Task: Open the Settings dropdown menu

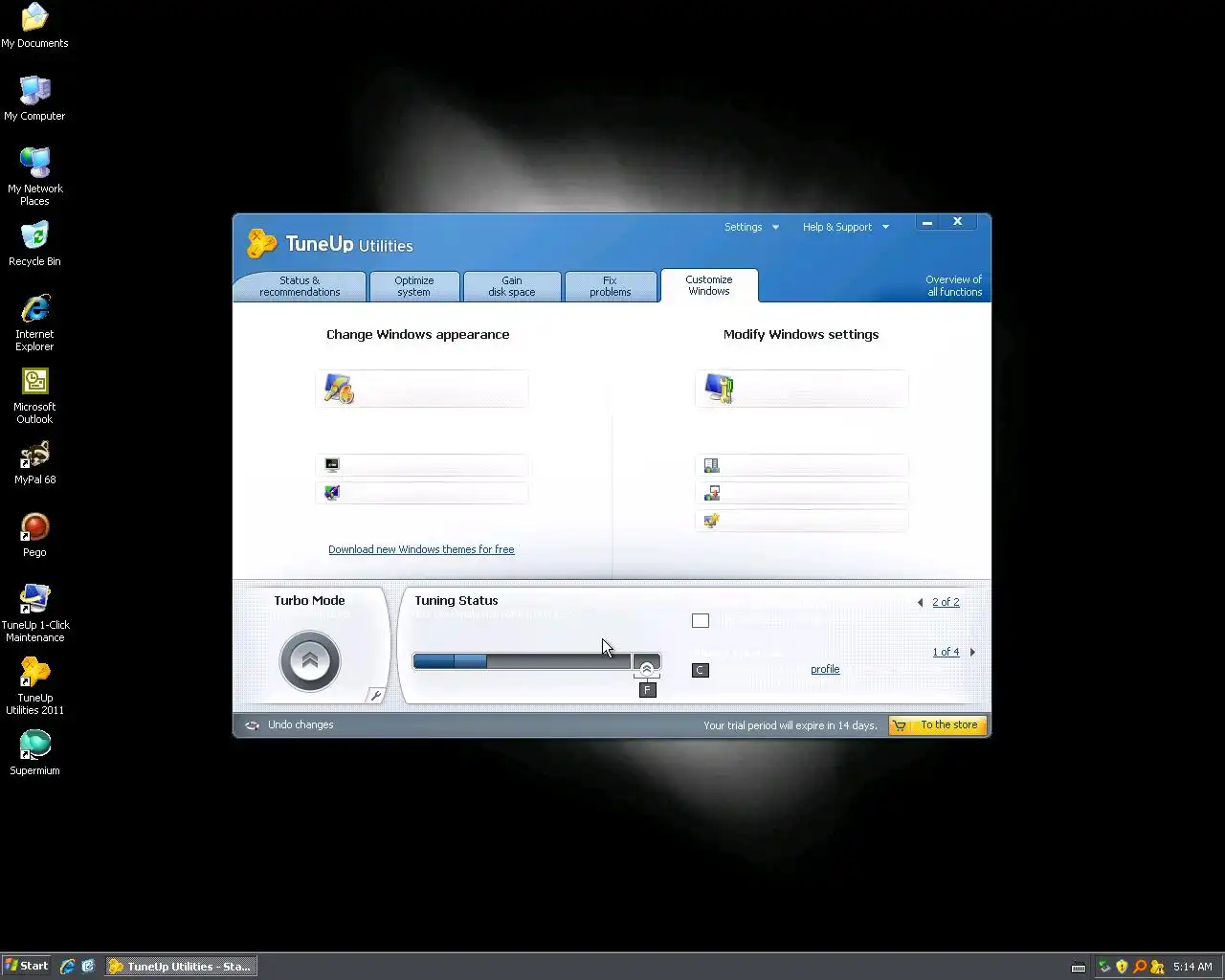Action: point(751,227)
